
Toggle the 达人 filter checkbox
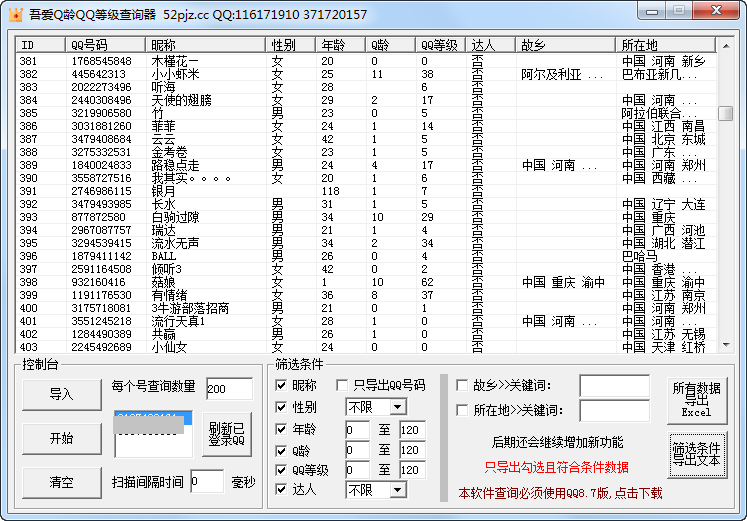click(x=281, y=489)
